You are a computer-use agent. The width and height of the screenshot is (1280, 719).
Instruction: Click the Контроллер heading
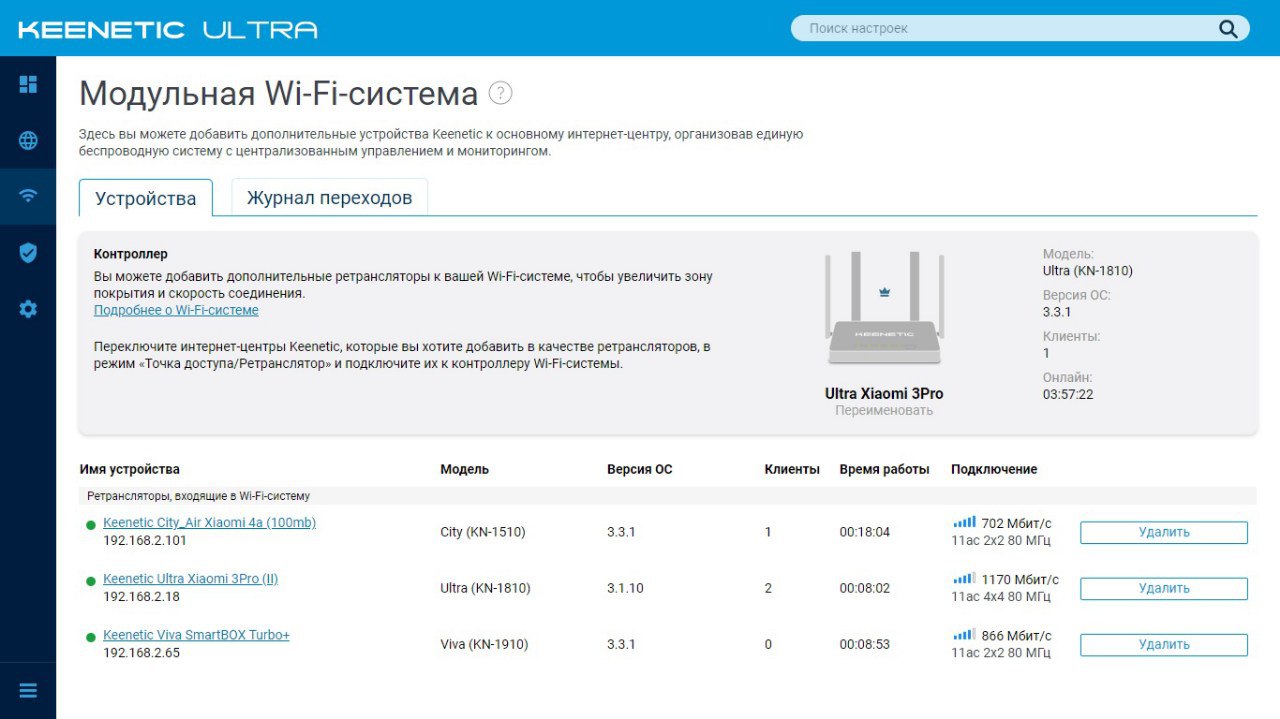(x=131, y=254)
